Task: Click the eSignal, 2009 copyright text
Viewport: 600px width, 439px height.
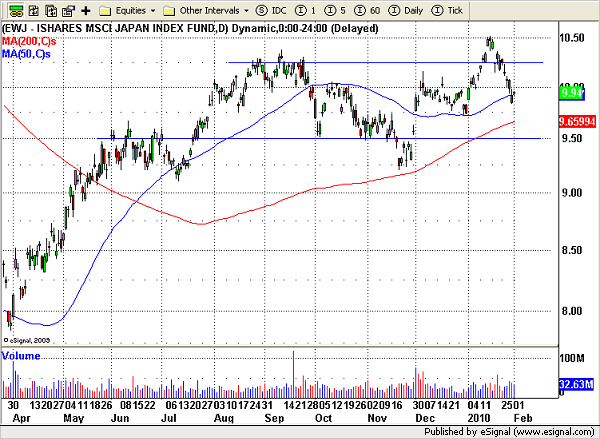Action: coord(27,340)
